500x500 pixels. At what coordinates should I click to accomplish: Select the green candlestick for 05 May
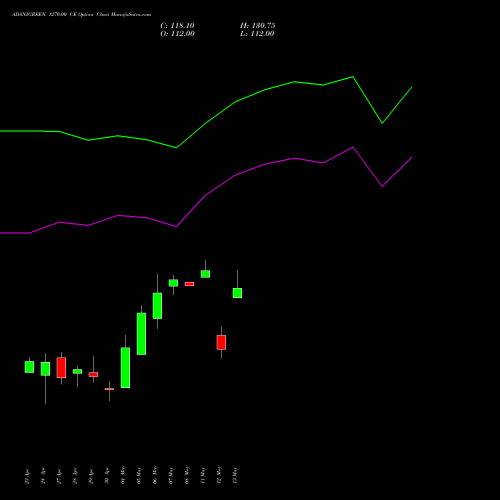[141, 334]
